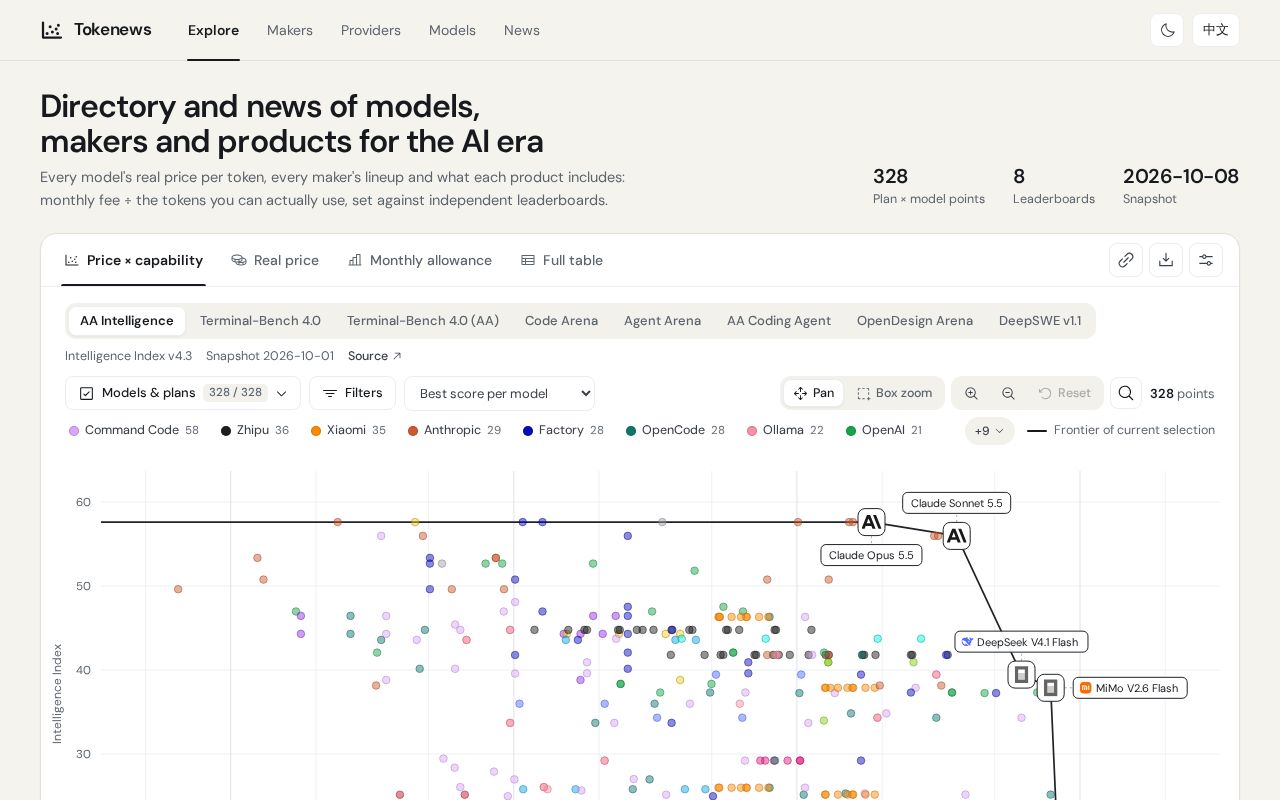Open chart settings sliders icon
Screen dimensions: 1280x800
(x=1206, y=260)
